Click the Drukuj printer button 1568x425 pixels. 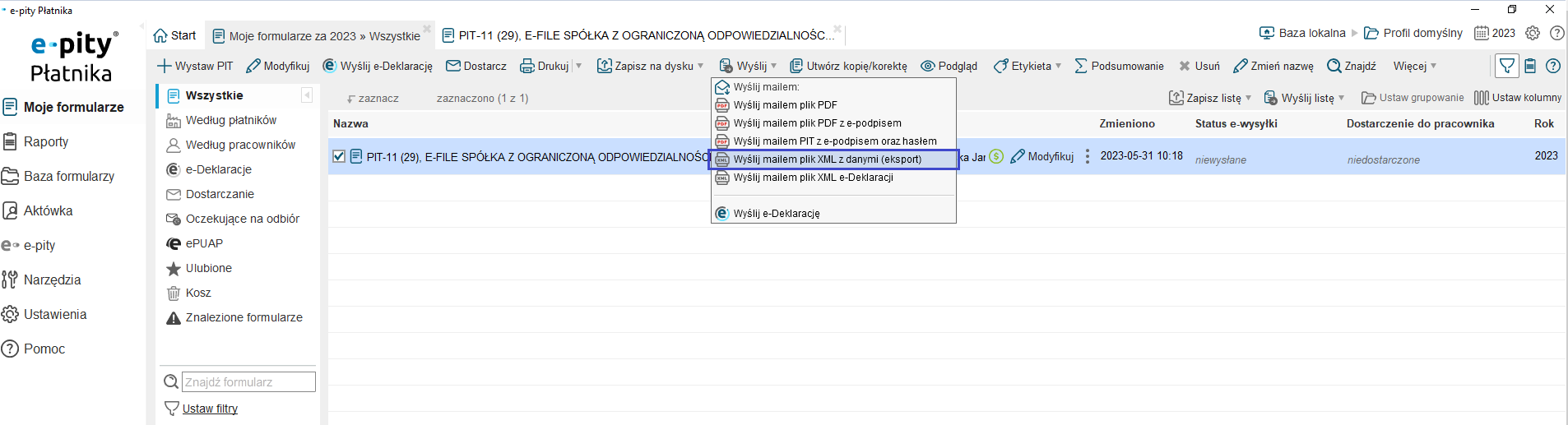[x=544, y=66]
